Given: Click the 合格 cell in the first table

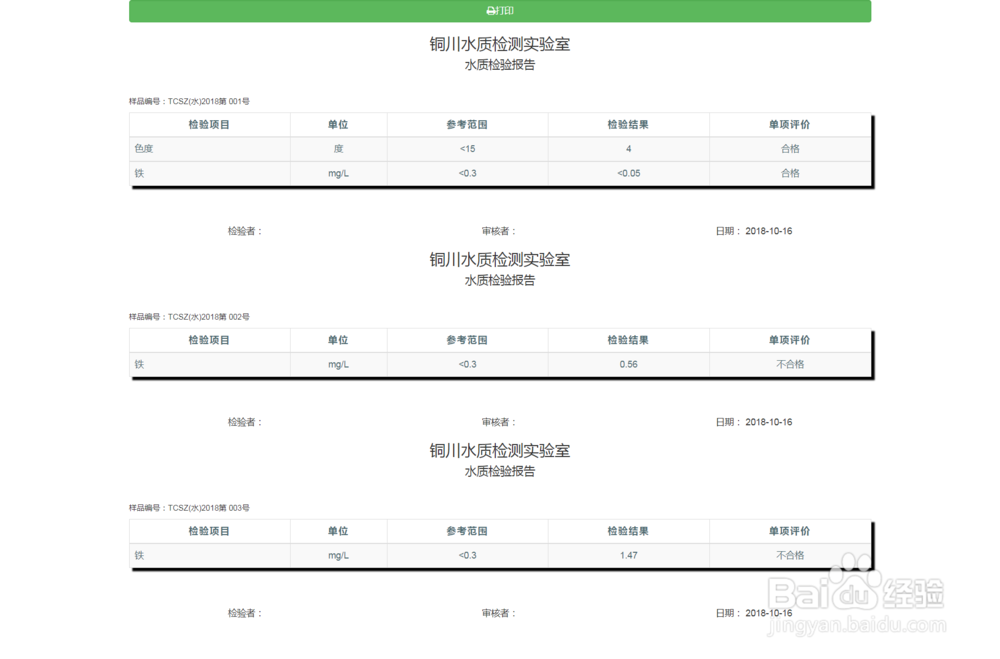Looking at the screenshot, I should [790, 148].
